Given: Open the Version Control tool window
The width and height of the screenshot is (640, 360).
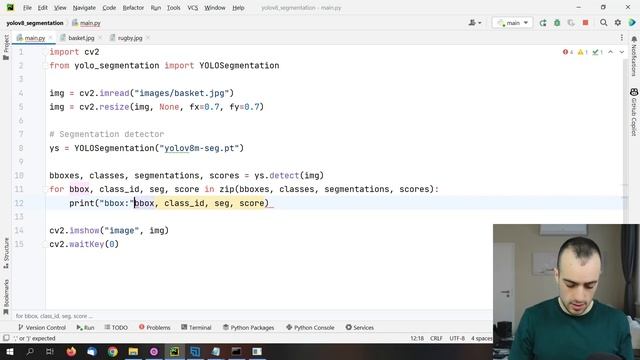Looking at the screenshot, I should [42, 327].
